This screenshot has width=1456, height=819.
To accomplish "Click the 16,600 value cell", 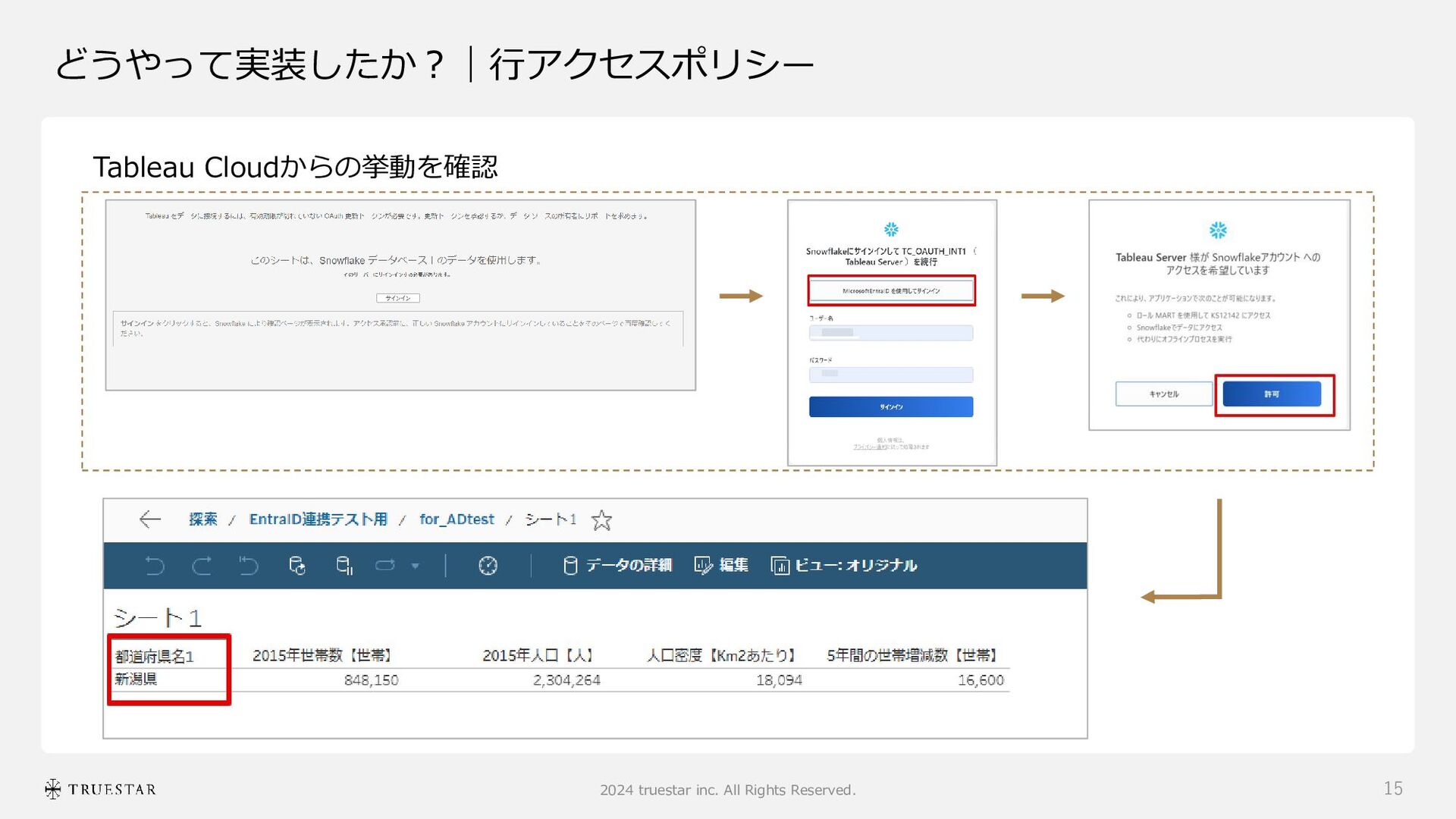I will [x=981, y=680].
